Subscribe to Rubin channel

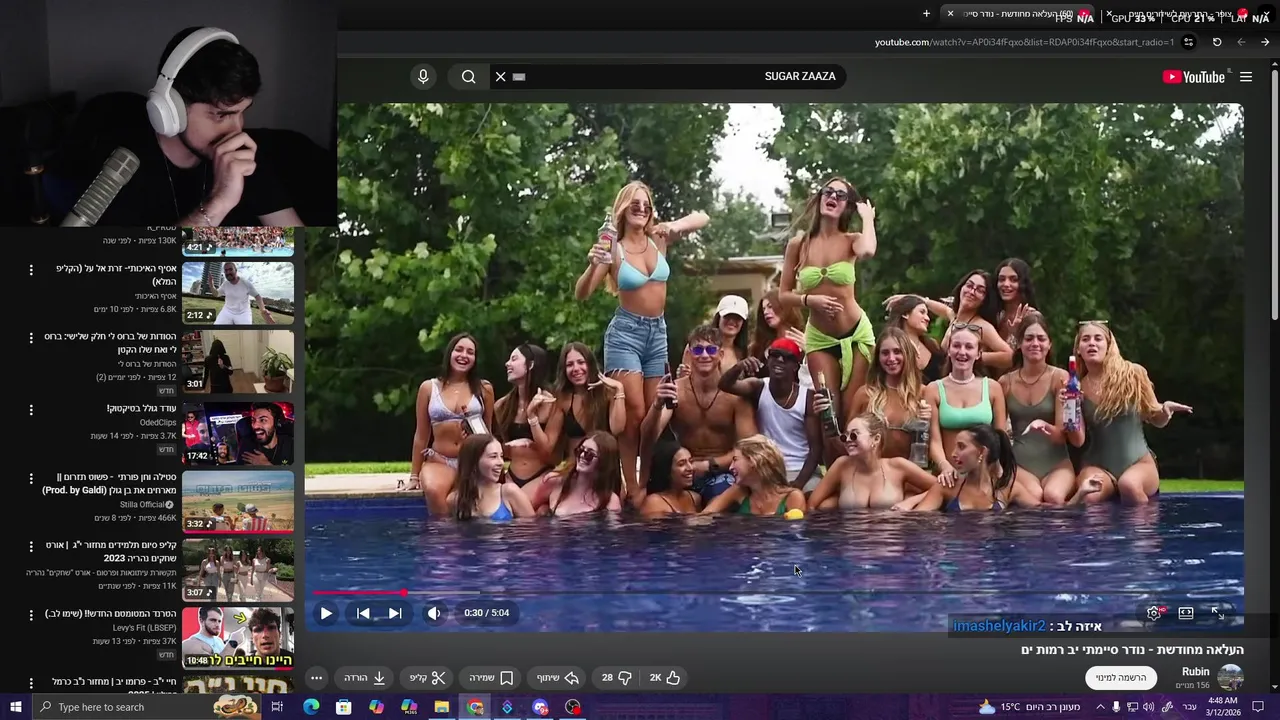coord(1120,678)
